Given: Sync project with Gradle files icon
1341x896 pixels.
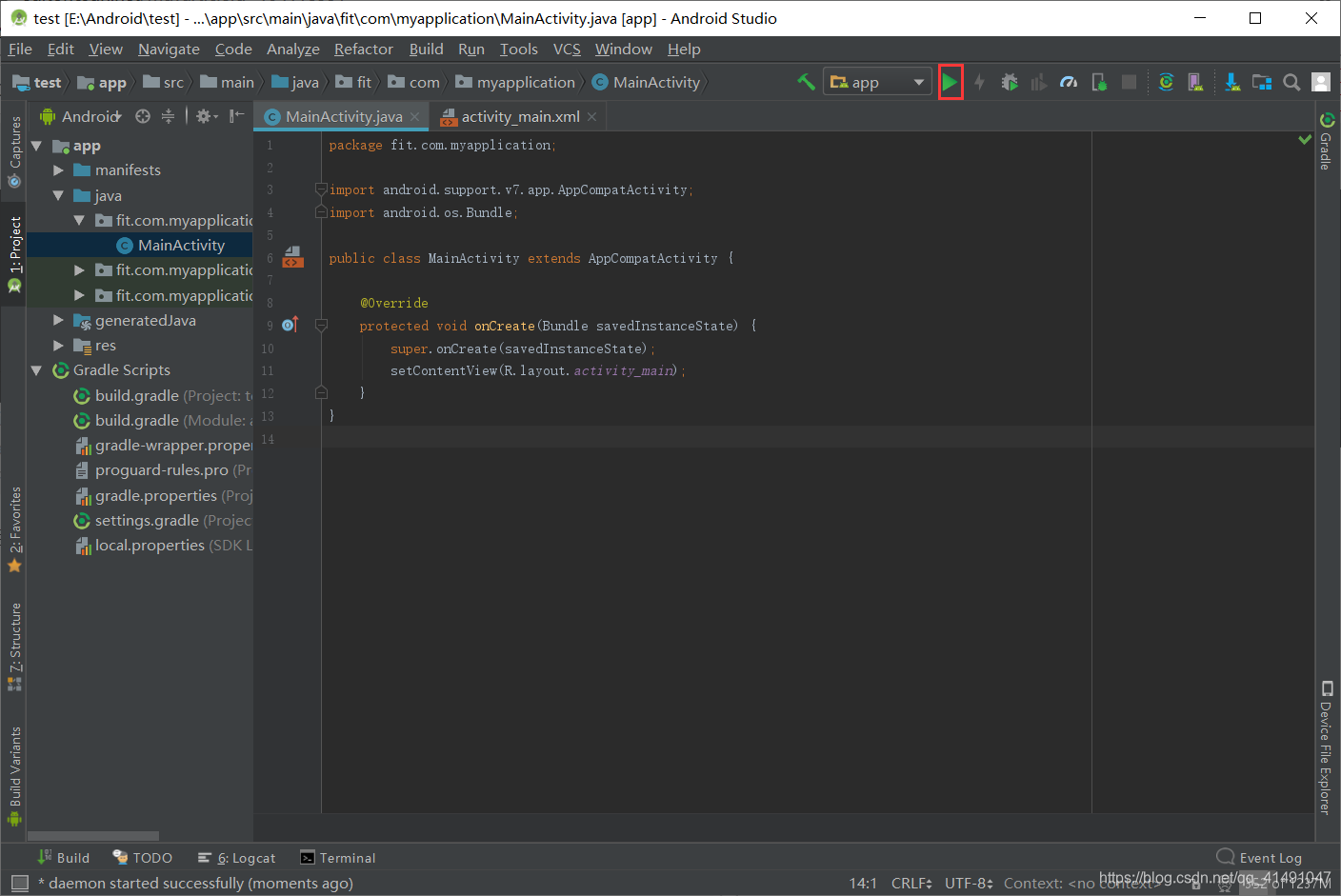Looking at the screenshot, I should point(1166,83).
